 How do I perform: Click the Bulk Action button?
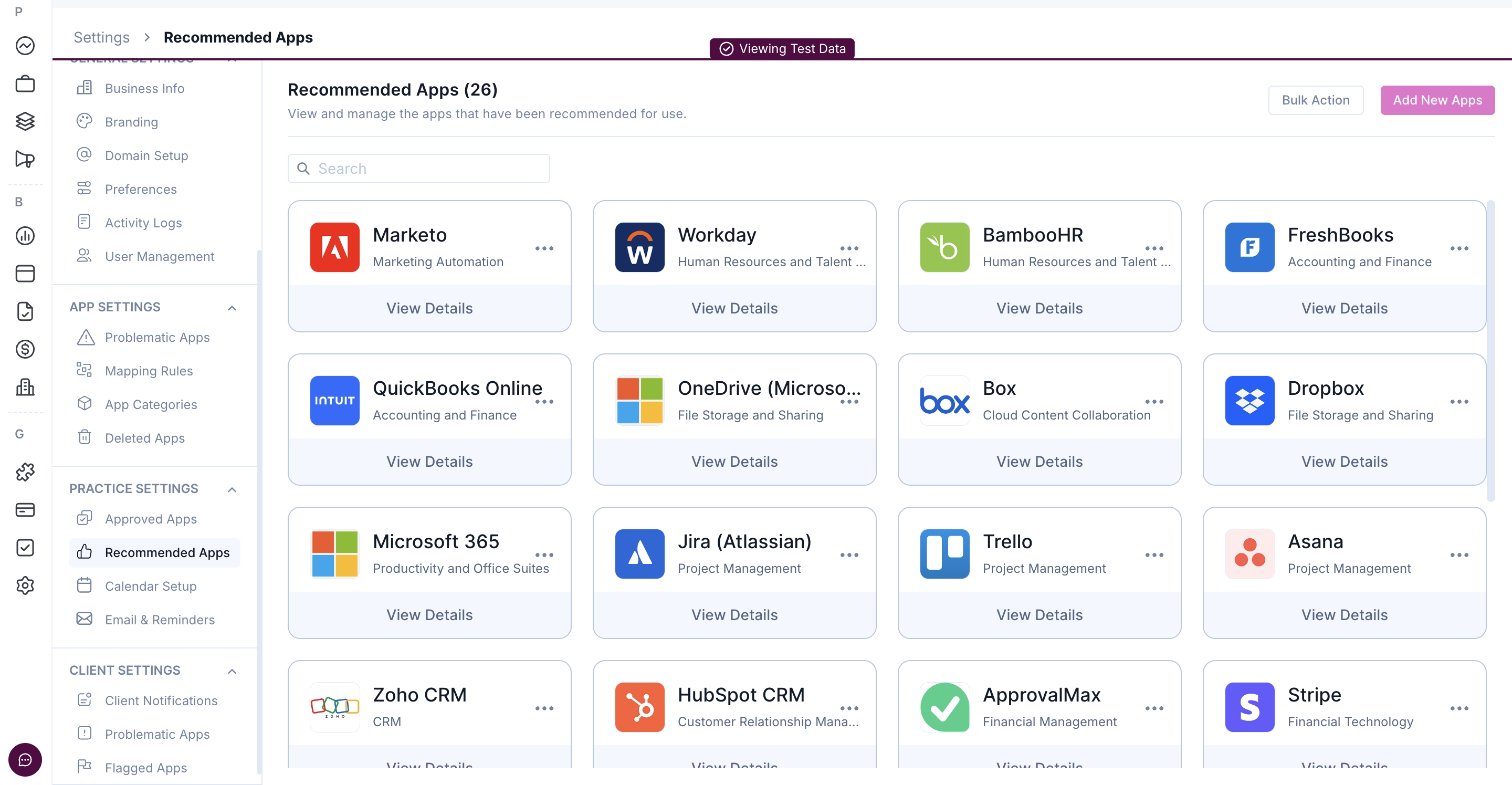(1315, 100)
